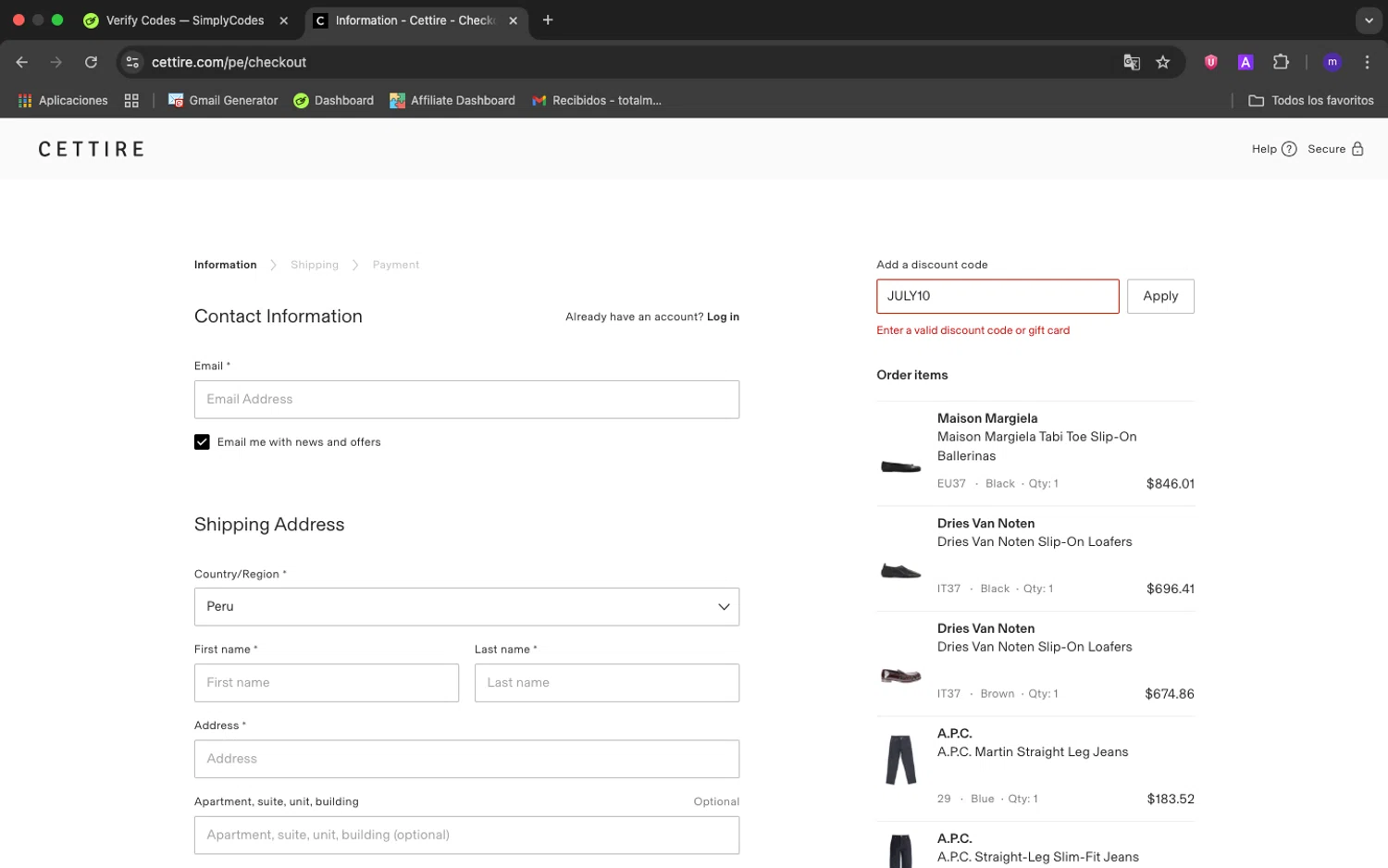The height and width of the screenshot is (868, 1388).
Task: Click the tab groups grid icon
Action: (x=131, y=100)
